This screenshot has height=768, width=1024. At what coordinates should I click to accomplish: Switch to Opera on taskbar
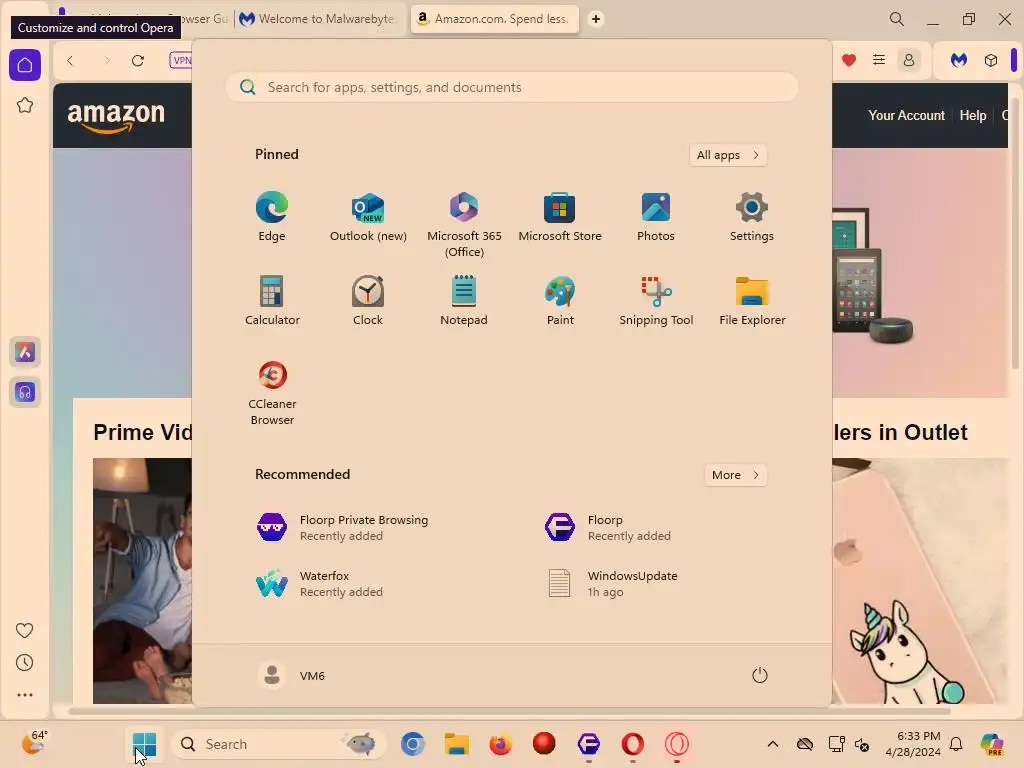632,744
